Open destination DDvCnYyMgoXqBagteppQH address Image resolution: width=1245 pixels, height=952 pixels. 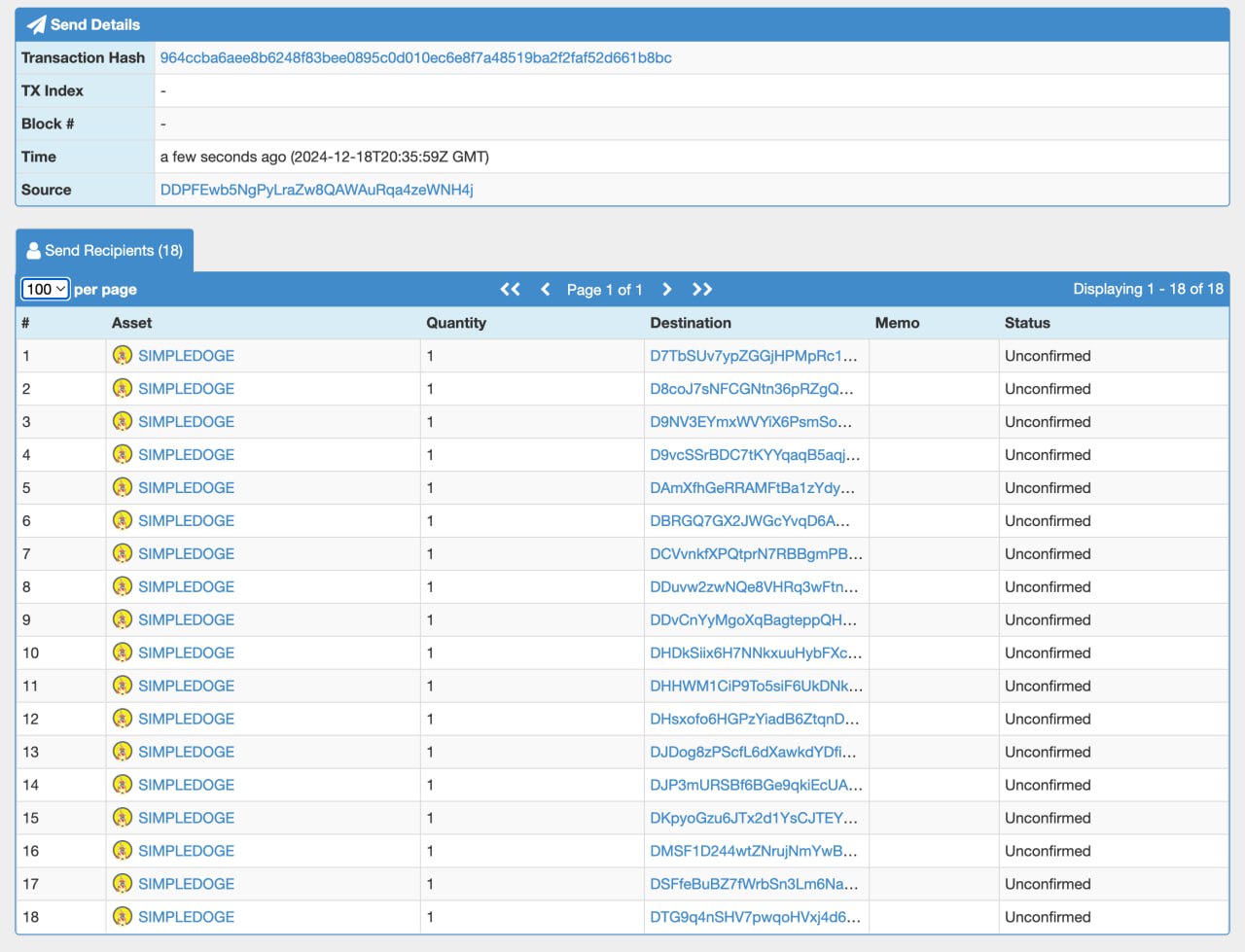(754, 620)
